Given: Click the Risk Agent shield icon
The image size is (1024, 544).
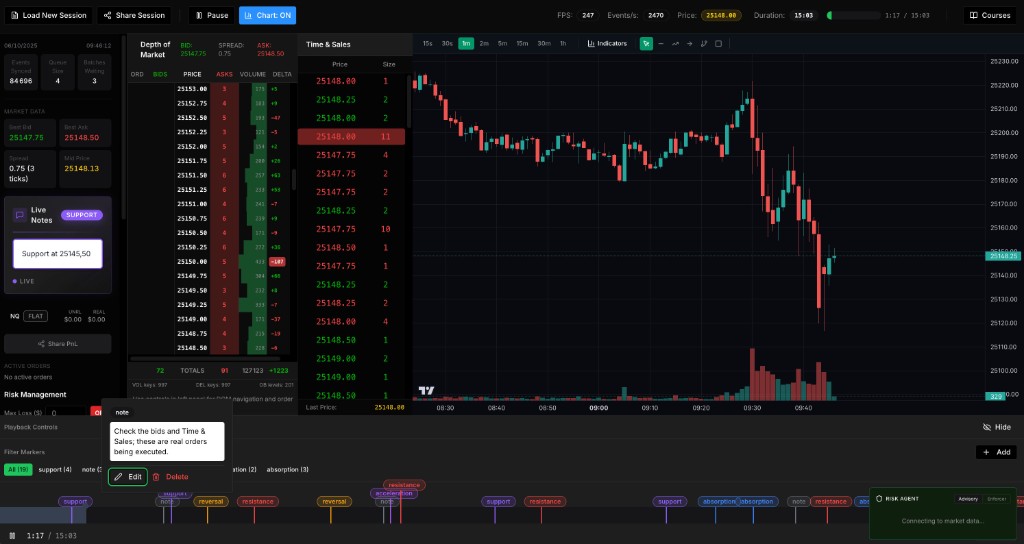Looking at the screenshot, I should (879, 498).
